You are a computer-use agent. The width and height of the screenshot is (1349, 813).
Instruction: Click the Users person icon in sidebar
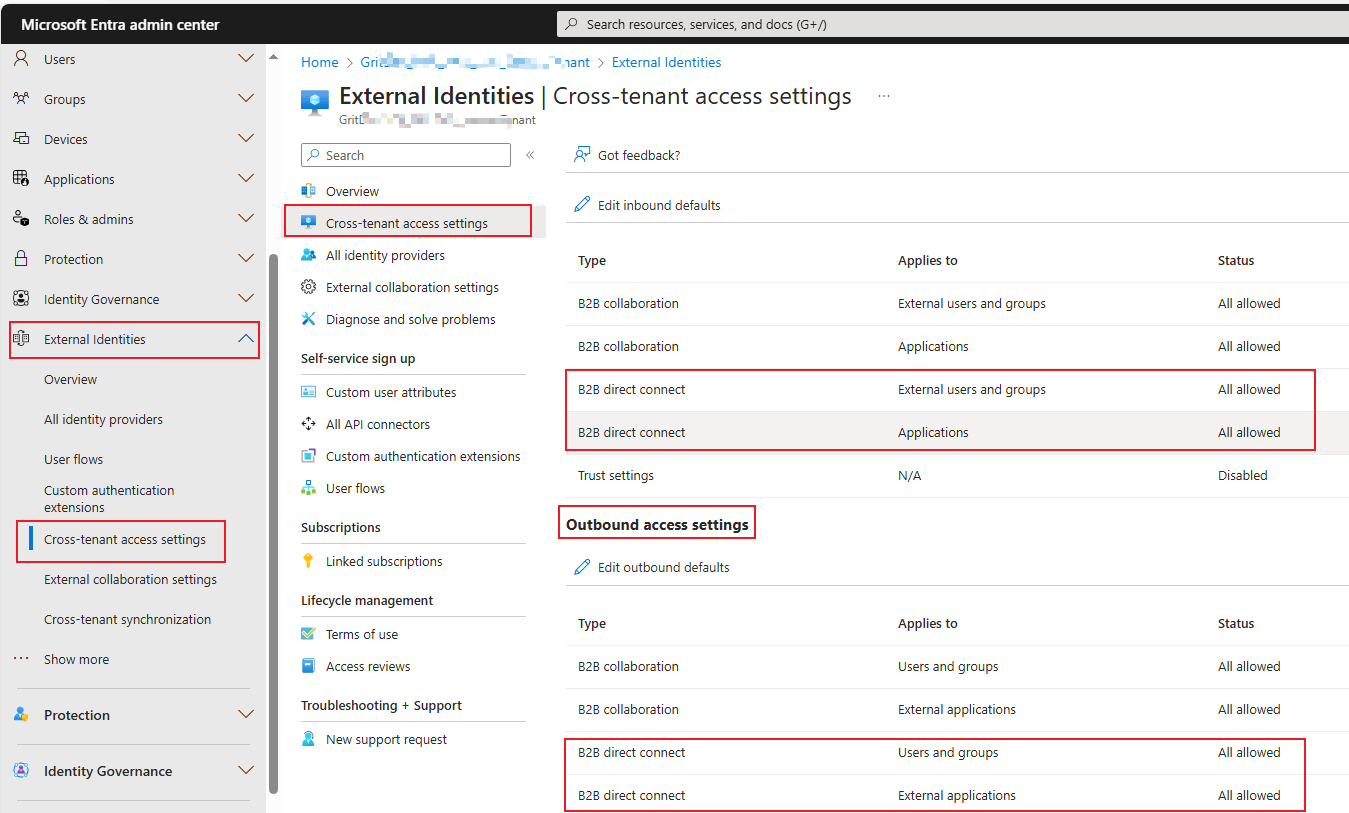(21, 59)
